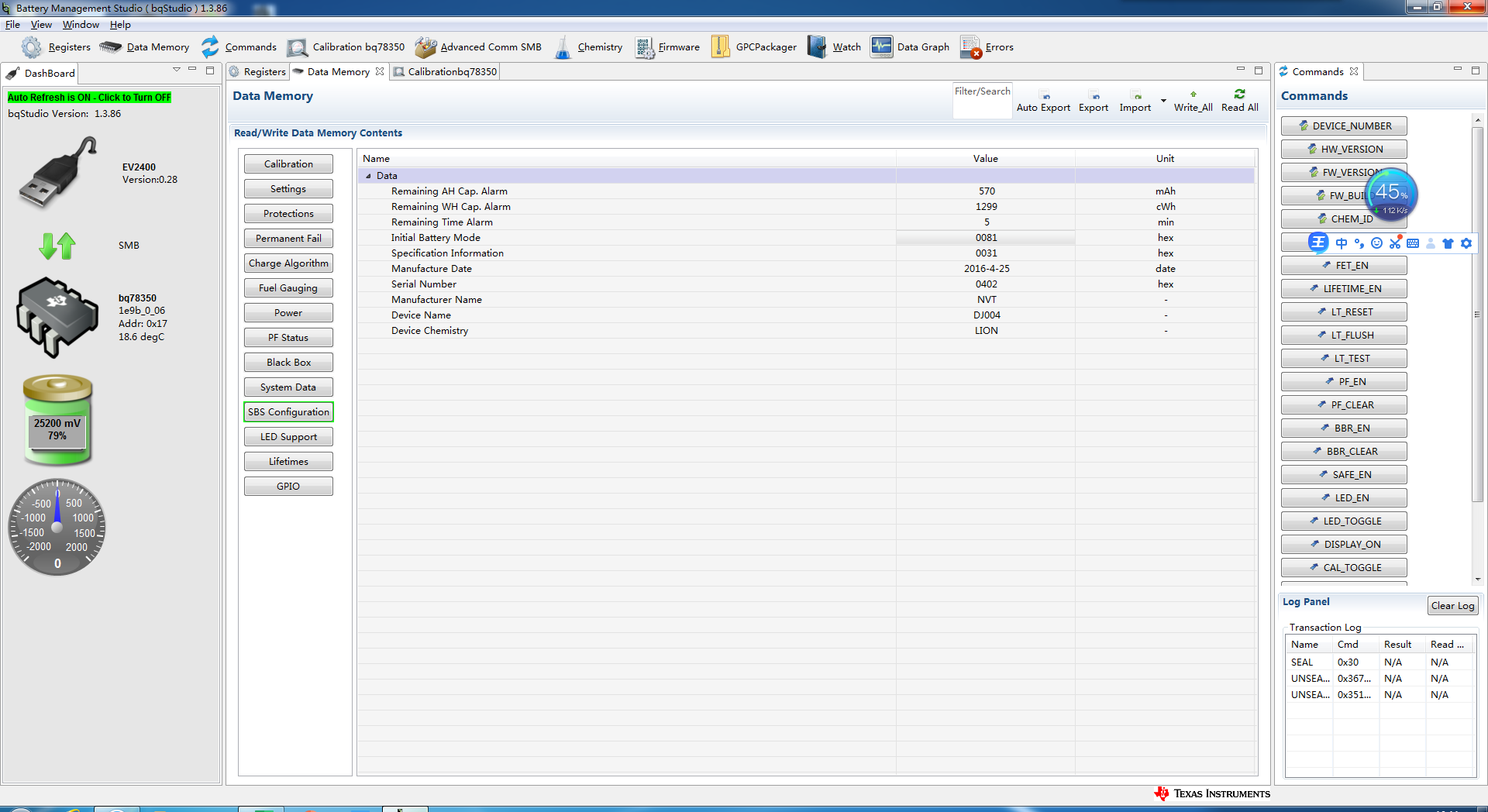The width and height of the screenshot is (1488, 812).
Task: Click the keyboard icon in floating IME bar
Action: (1413, 243)
